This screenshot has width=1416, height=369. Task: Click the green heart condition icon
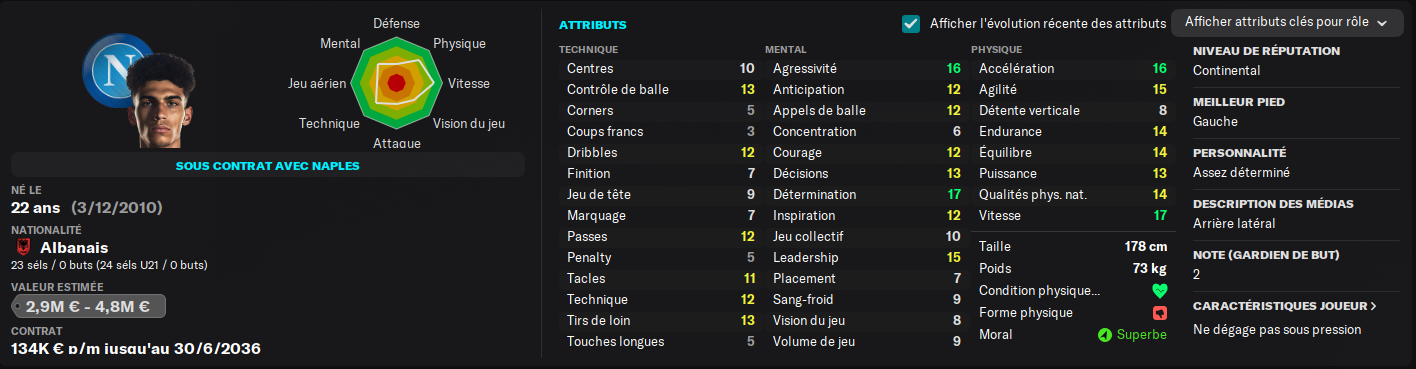coord(1159,291)
